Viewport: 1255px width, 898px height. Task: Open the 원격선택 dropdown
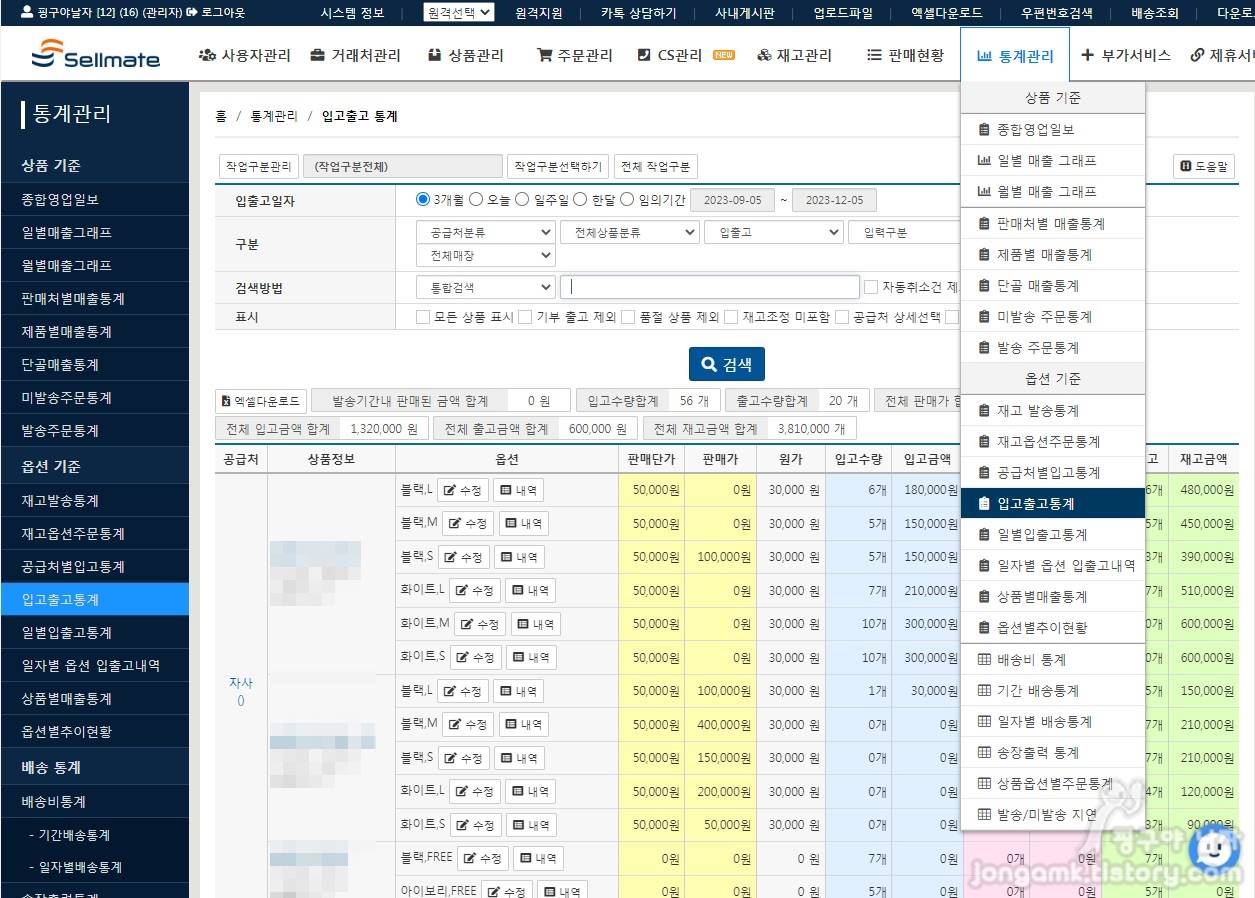point(459,13)
